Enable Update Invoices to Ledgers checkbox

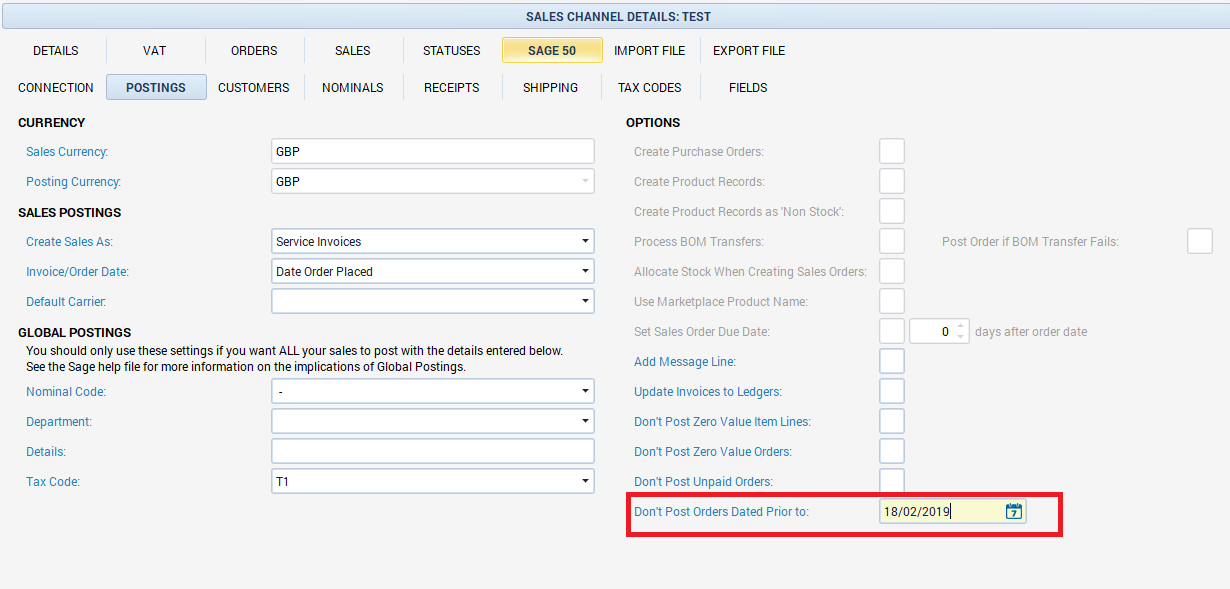(891, 392)
